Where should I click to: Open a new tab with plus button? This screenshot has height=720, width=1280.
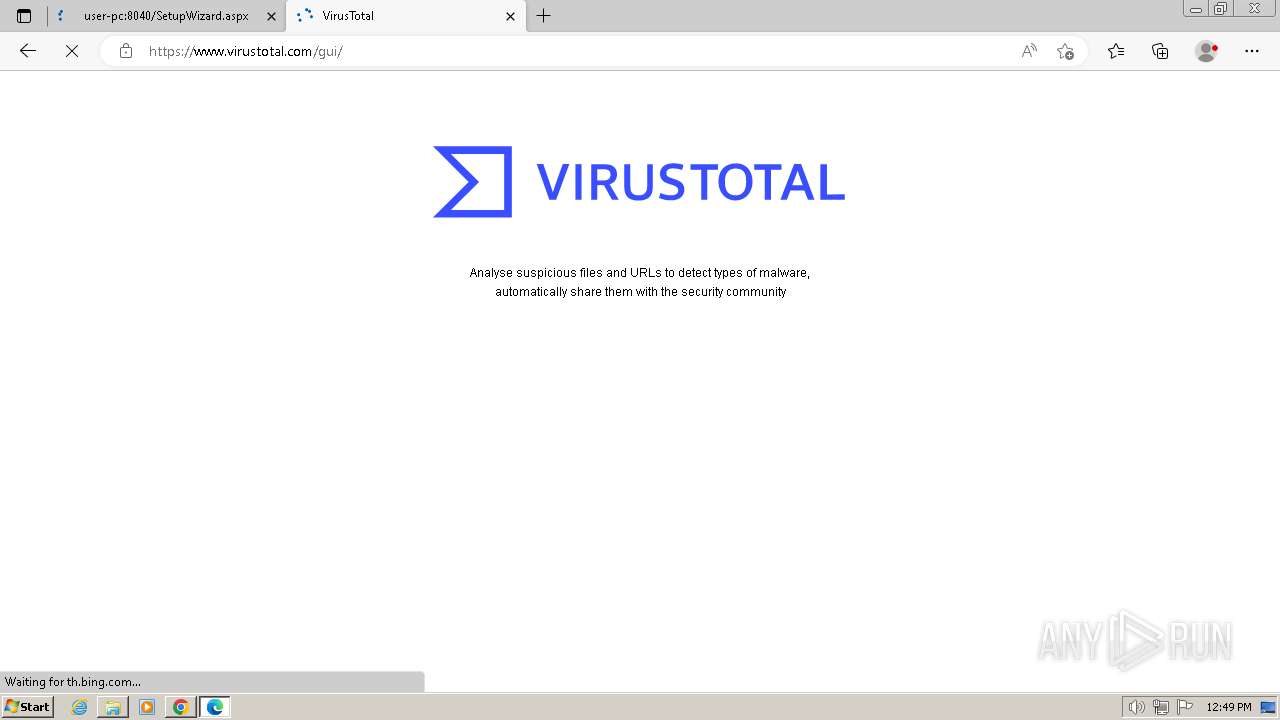(x=544, y=16)
